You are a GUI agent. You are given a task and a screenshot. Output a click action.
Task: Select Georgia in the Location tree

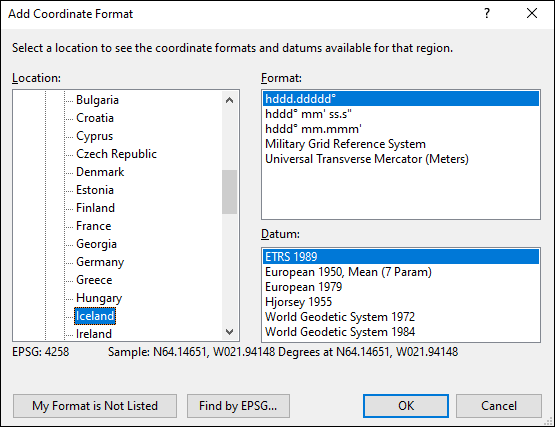(x=96, y=244)
